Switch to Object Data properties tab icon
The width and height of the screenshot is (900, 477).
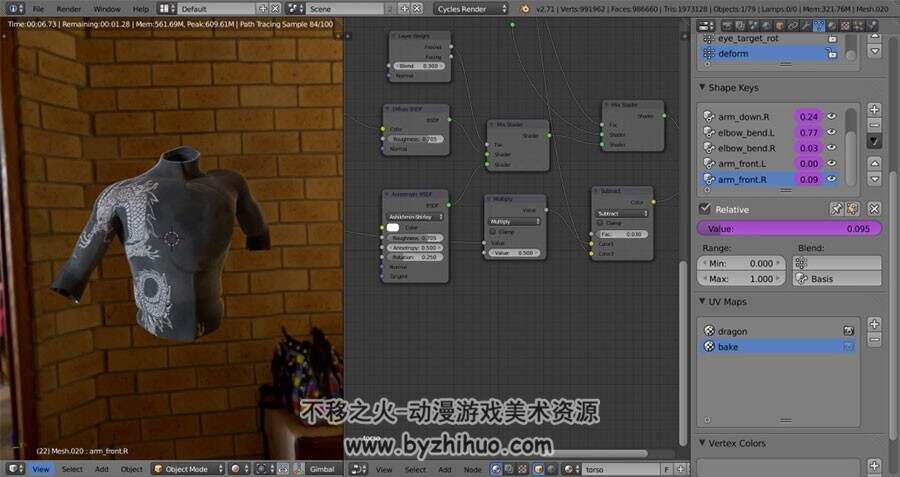[819, 25]
